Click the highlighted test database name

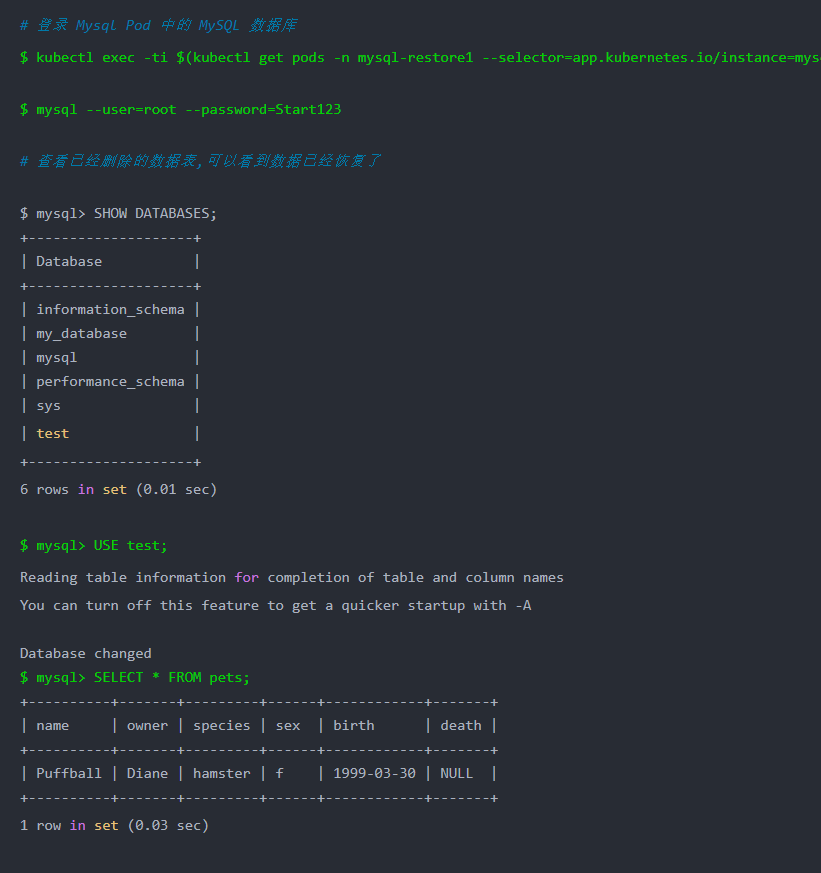(53, 433)
